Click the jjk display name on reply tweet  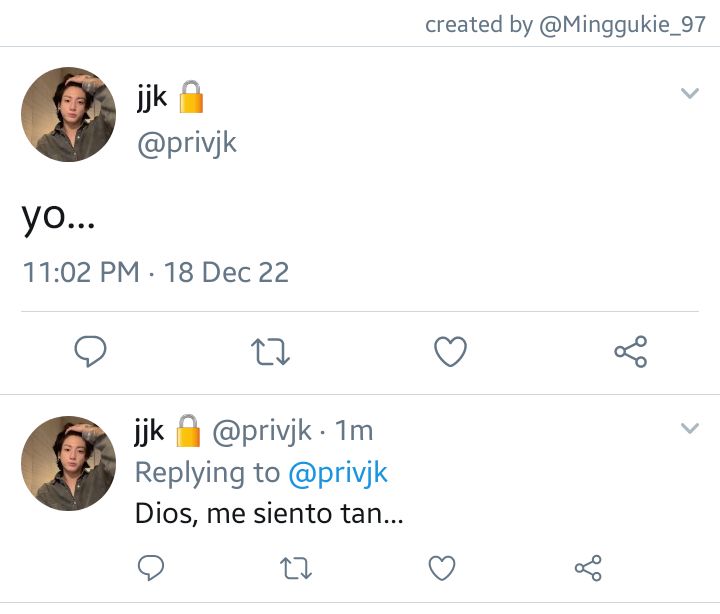tap(149, 431)
